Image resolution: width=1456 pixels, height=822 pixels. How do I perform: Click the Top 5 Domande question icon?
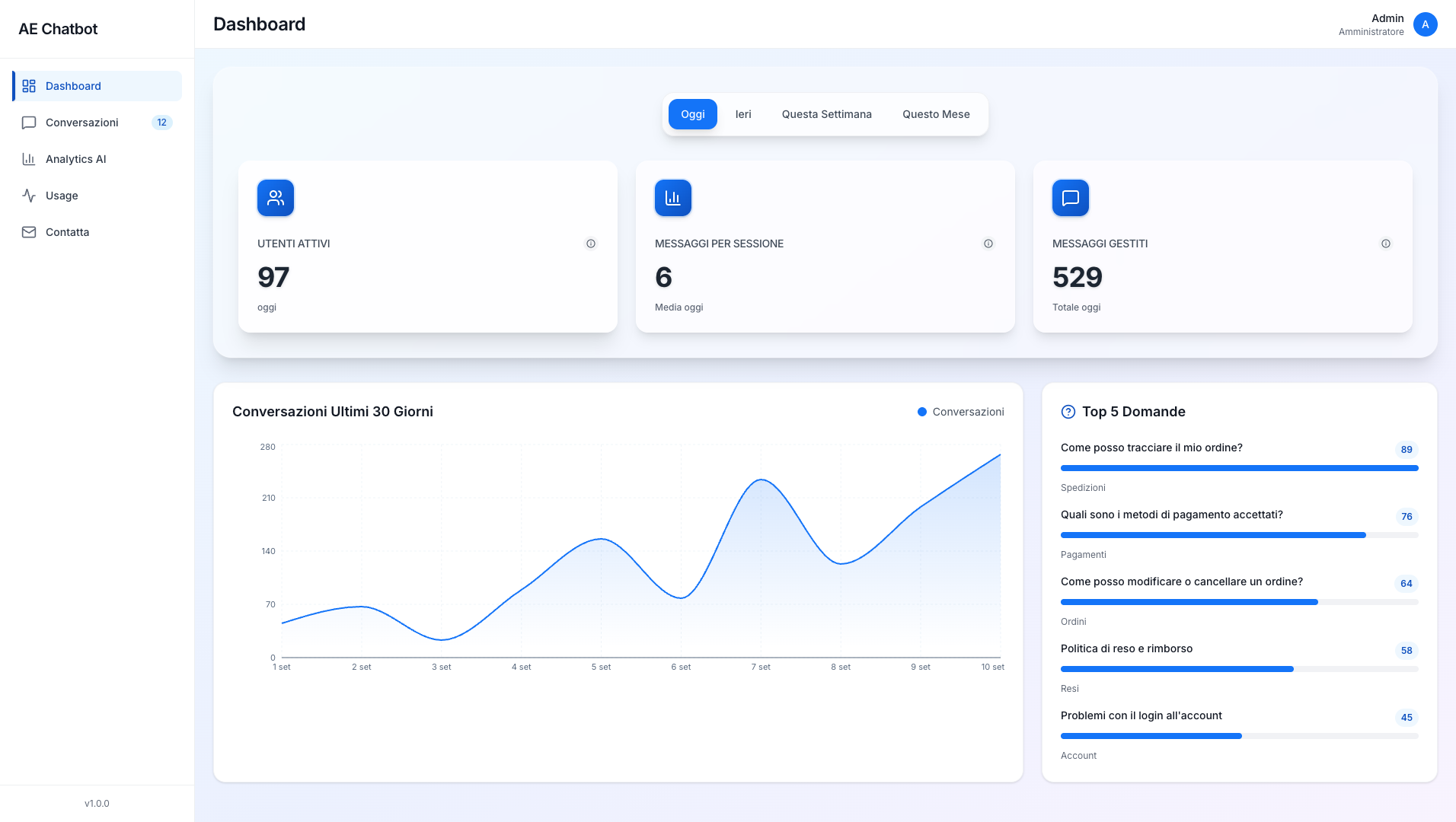point(1068,412)
